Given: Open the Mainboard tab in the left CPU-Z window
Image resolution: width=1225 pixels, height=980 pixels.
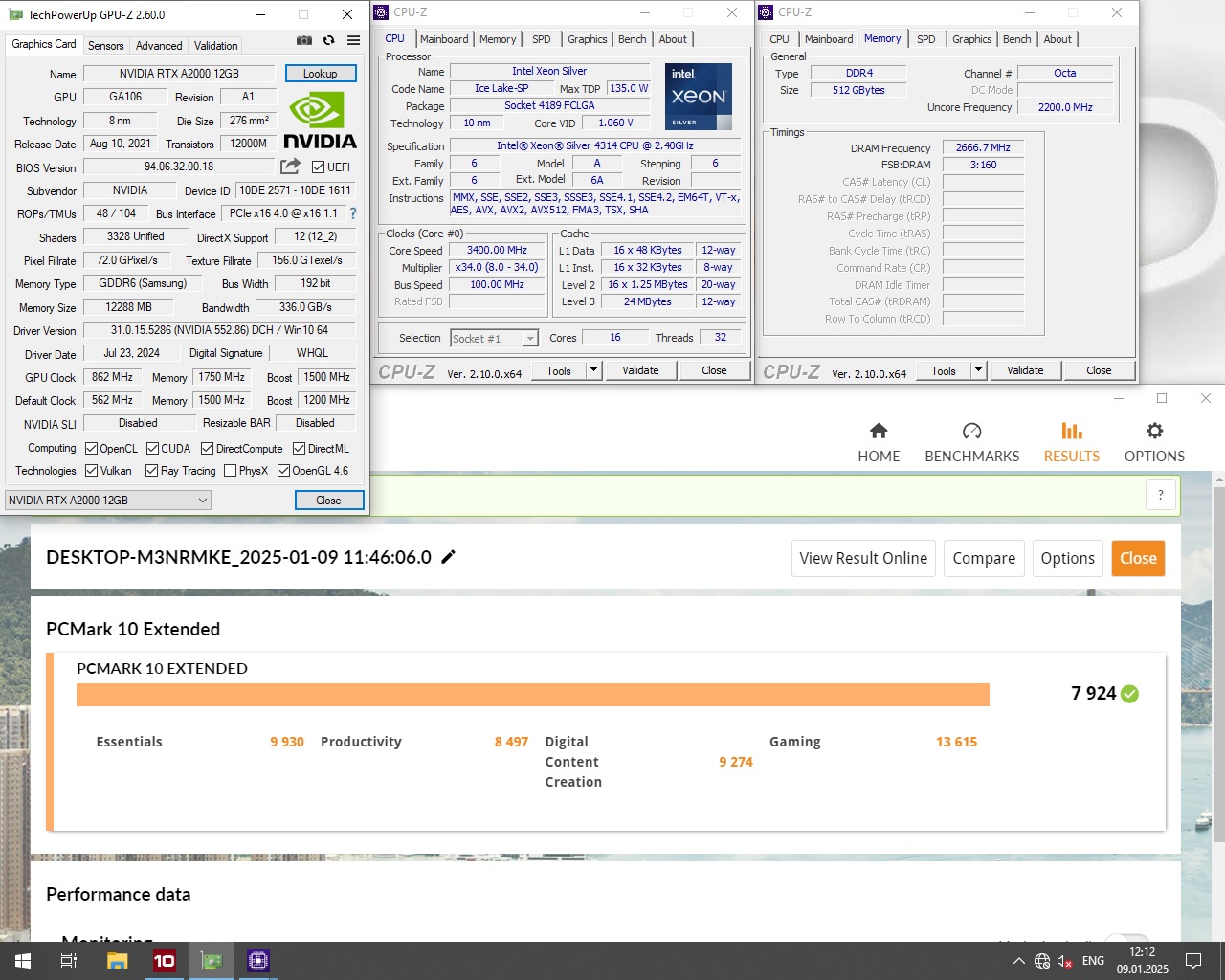Looking at the screenshot, I should (444, 39).
